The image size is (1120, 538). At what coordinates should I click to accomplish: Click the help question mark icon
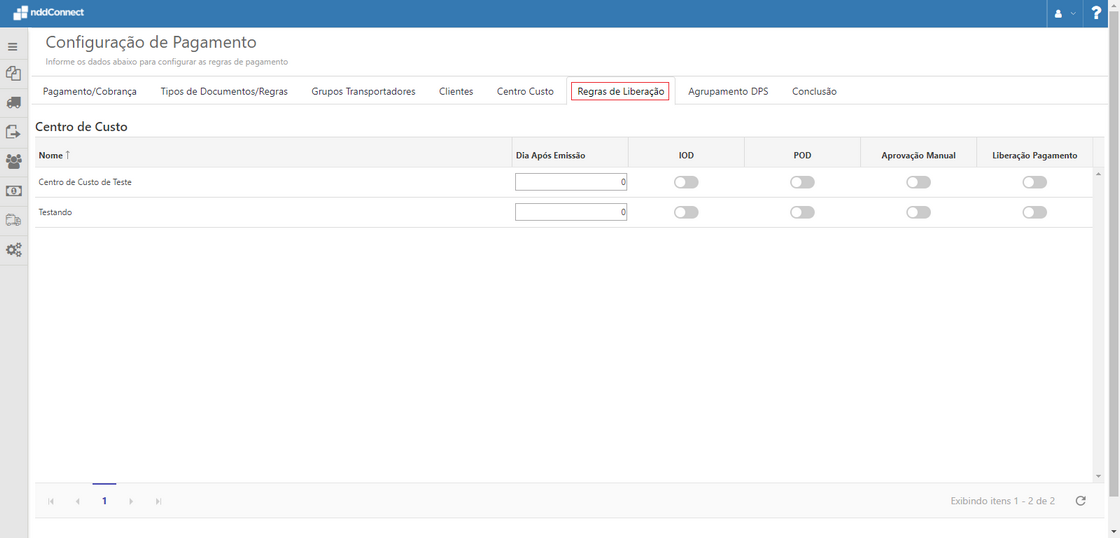tap(1096, 13)
